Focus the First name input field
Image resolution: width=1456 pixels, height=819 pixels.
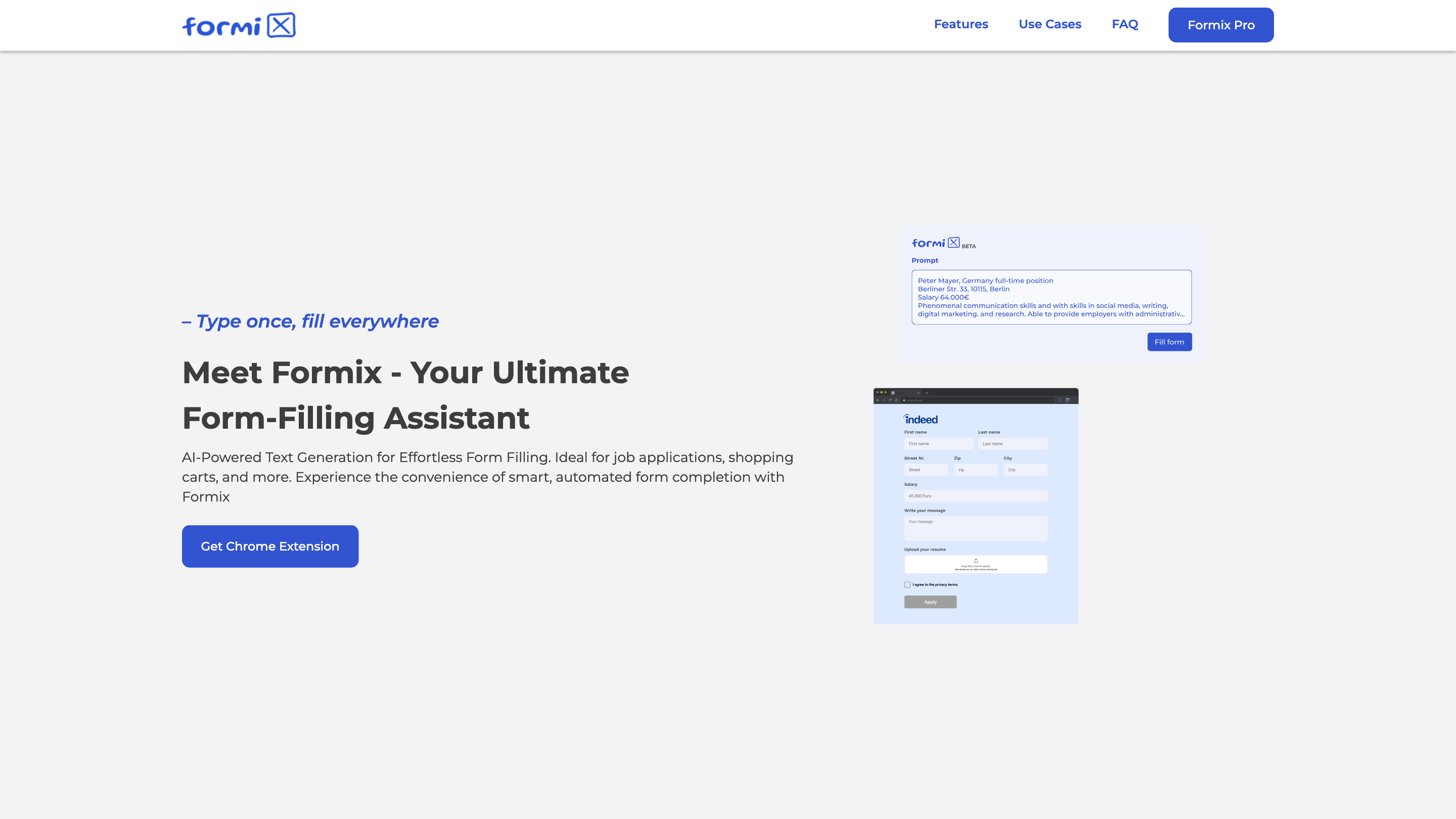(938, 444)
